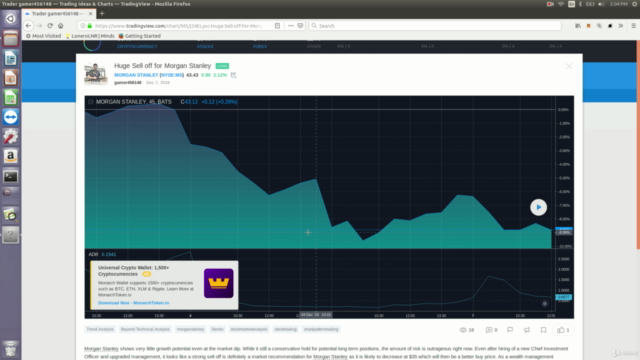Screen dimensions: 640x360
Task: Open the Firefox Library icon
Action: (578, 26)
